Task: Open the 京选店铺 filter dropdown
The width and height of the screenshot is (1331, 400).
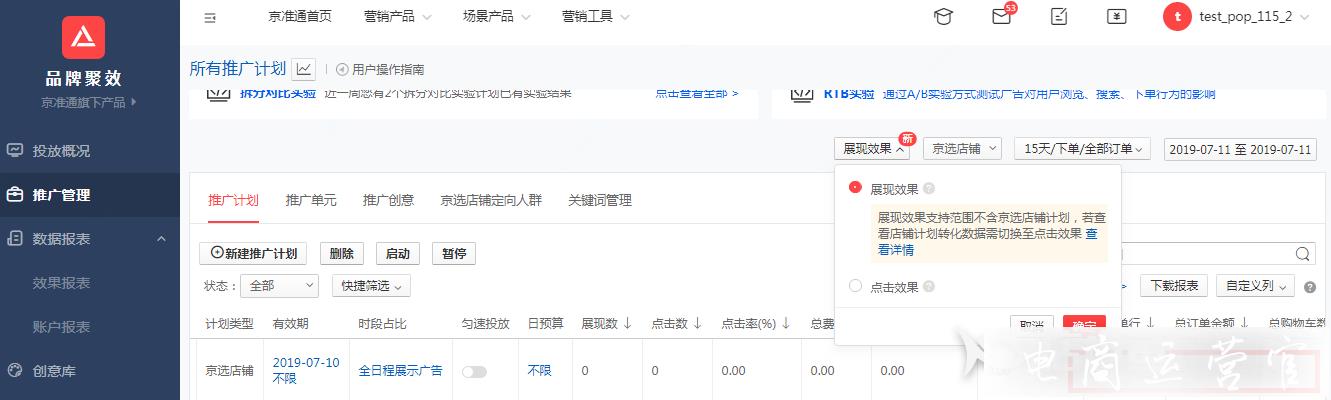Action: click(962, 149)
